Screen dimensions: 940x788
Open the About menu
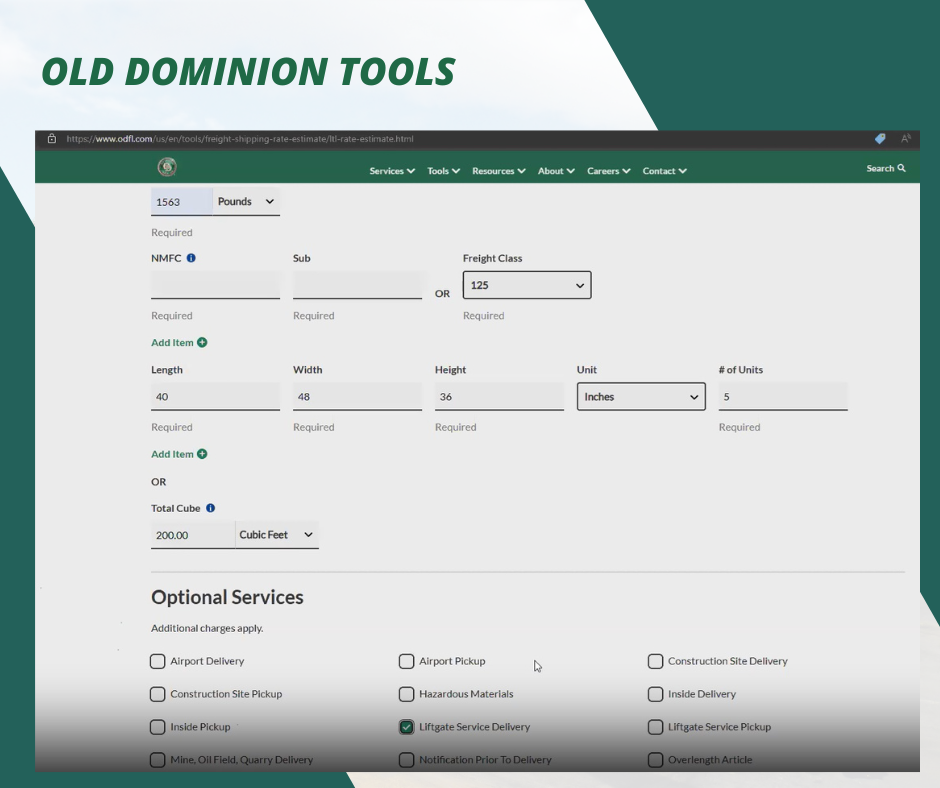coord(556,171)
